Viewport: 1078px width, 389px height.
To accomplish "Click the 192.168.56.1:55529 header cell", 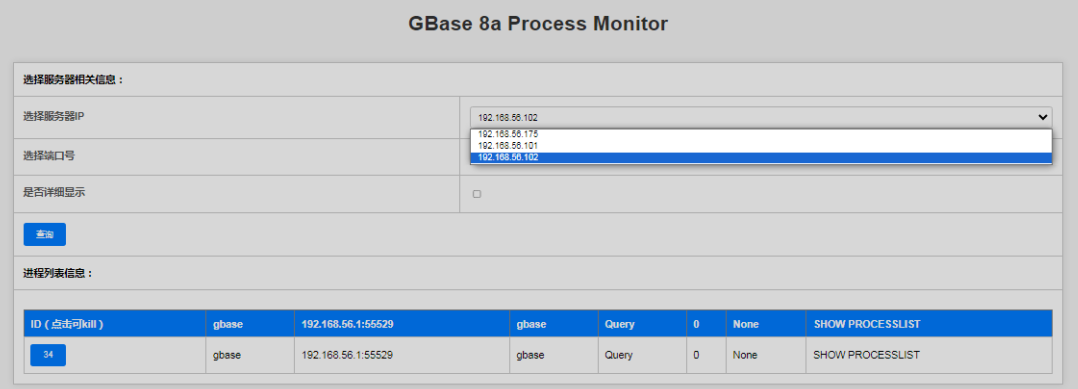I will 347,324.
